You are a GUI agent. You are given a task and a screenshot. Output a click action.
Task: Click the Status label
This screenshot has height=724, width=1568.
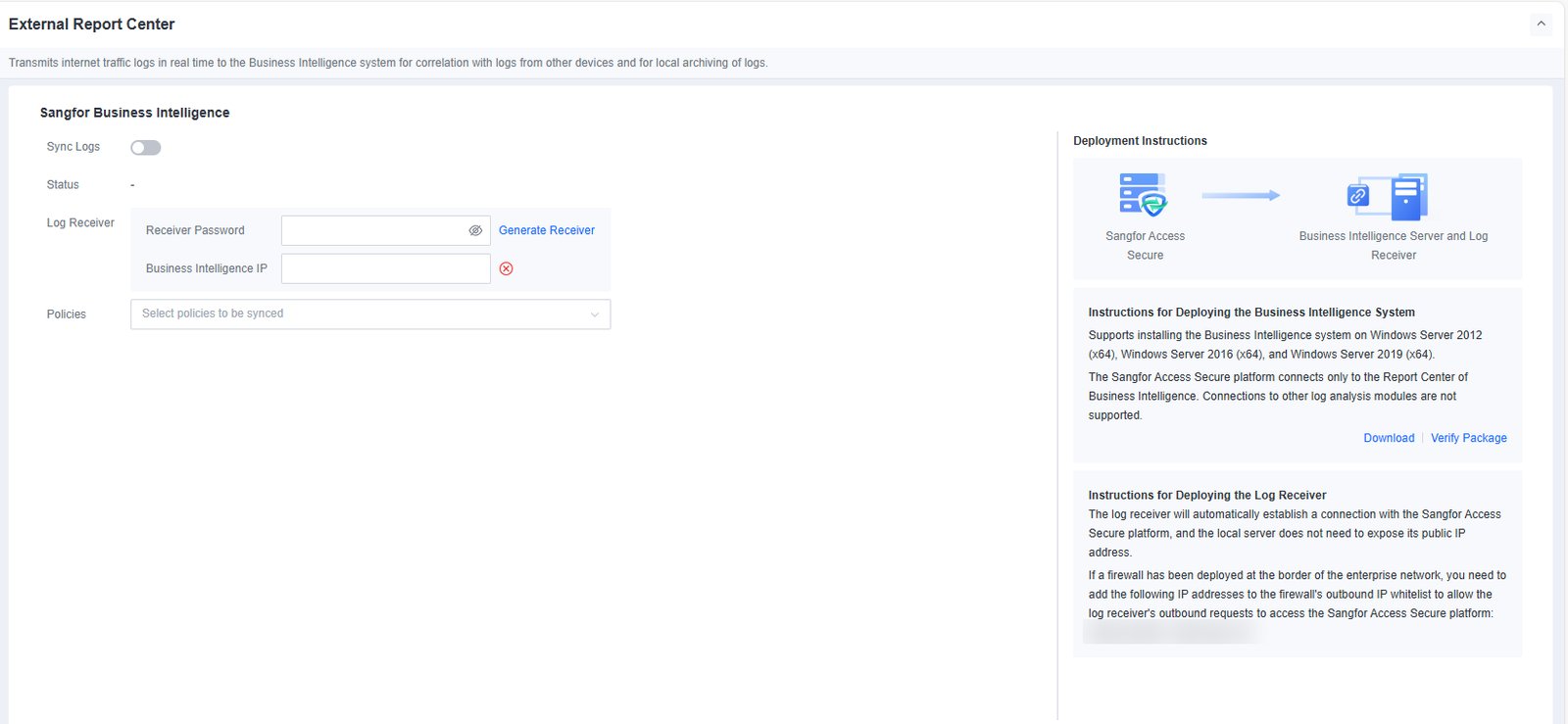[x=63, y=185]
